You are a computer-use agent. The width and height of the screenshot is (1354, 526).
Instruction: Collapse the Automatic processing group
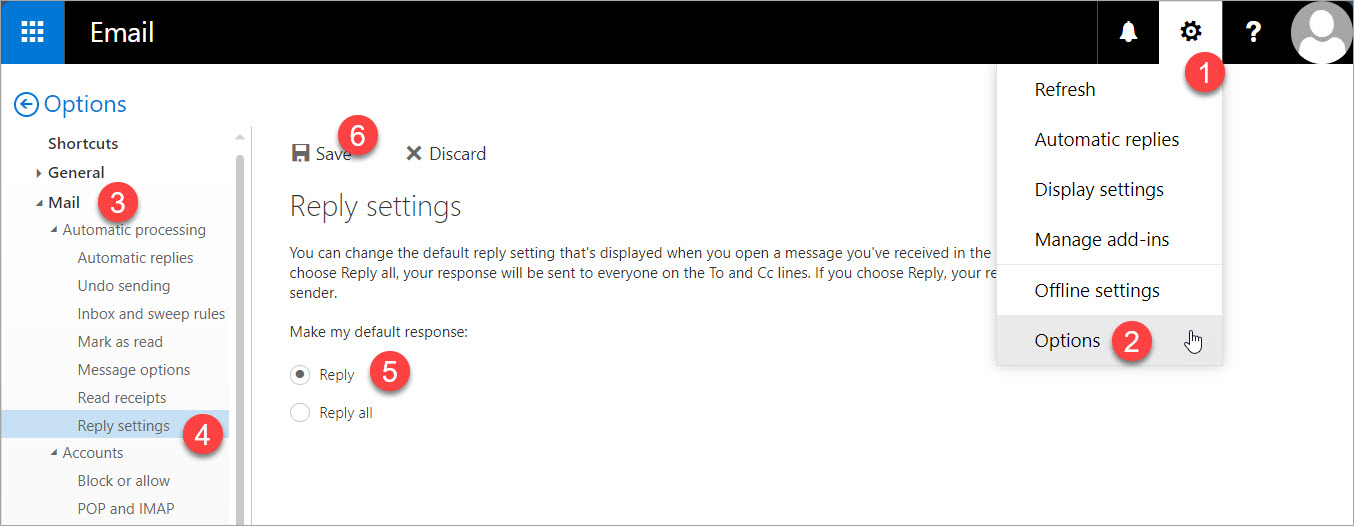pos(54,231)
